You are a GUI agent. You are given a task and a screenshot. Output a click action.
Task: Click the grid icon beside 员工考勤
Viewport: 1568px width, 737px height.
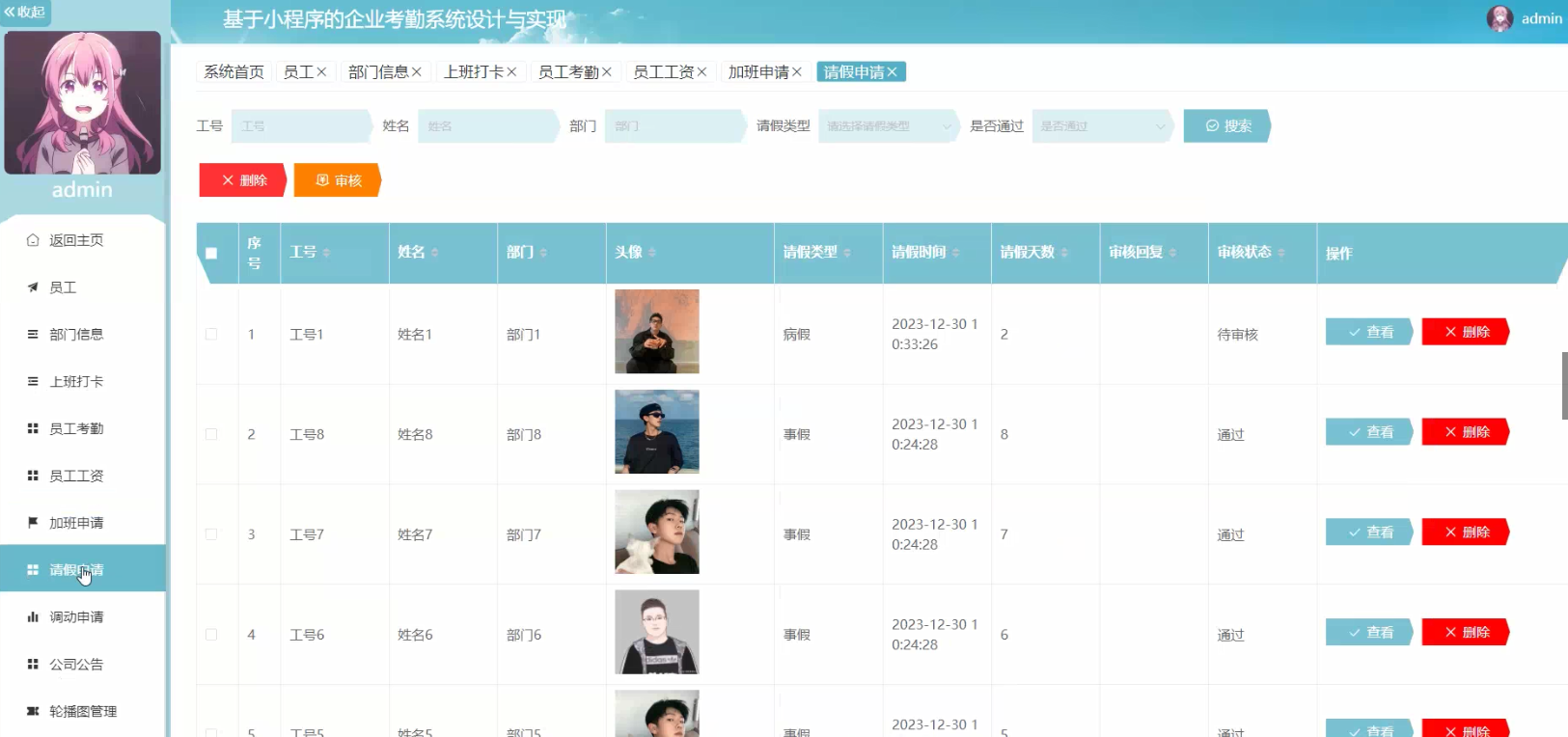point(33,428)
